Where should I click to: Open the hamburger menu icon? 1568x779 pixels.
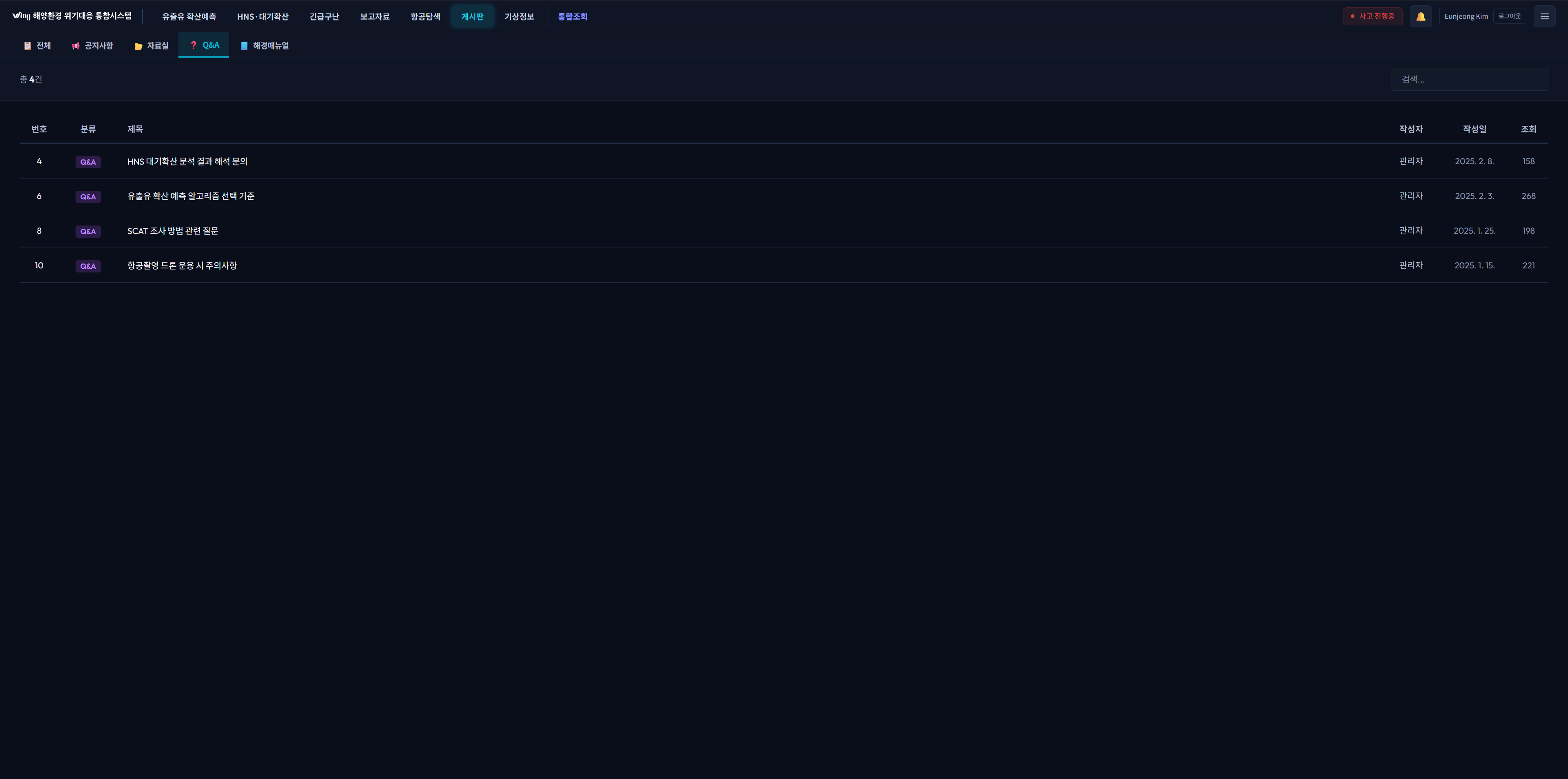click(x=1543, y=16)
